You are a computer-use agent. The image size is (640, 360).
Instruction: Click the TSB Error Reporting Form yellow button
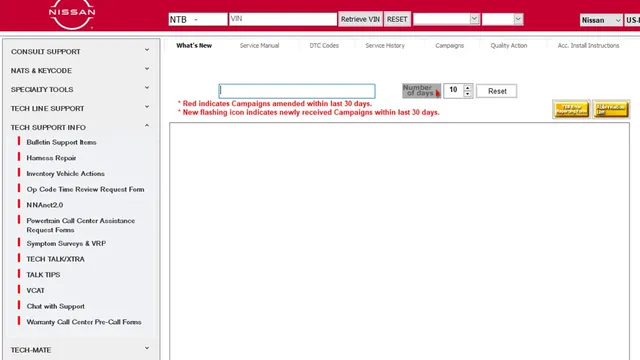(571, 109)
